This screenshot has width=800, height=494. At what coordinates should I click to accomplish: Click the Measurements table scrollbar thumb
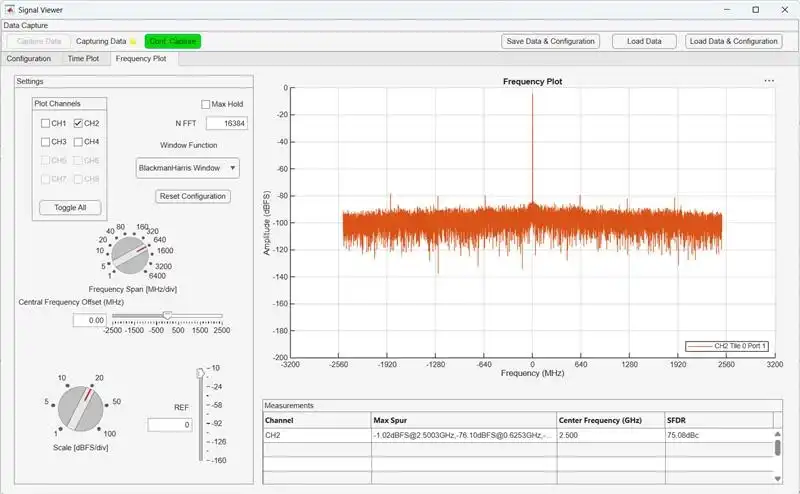(778, 448)
